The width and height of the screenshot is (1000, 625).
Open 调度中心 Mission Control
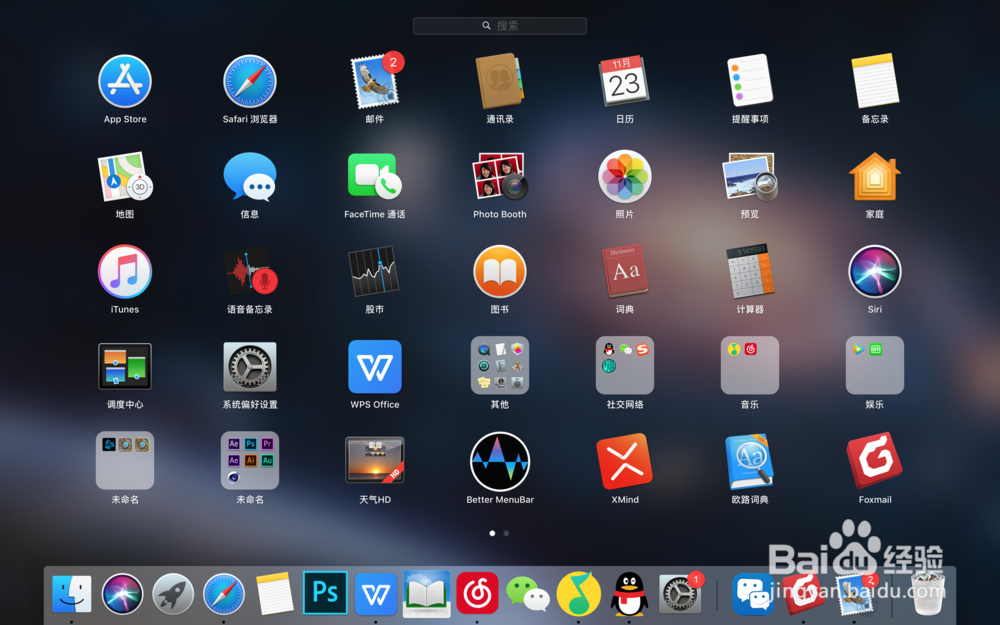click(125, 366)
